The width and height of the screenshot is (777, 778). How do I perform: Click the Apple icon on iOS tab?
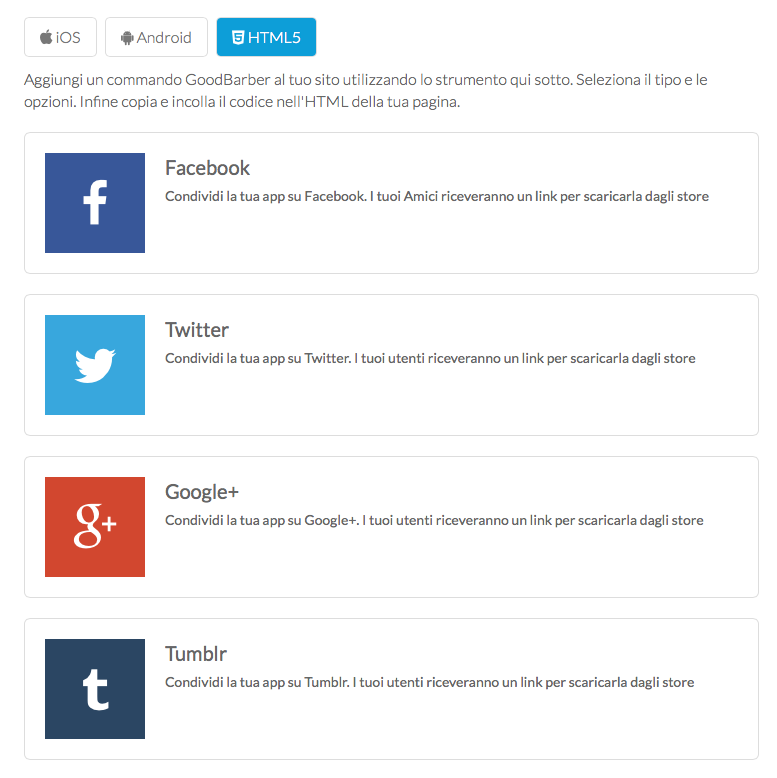tap(46, 38)
